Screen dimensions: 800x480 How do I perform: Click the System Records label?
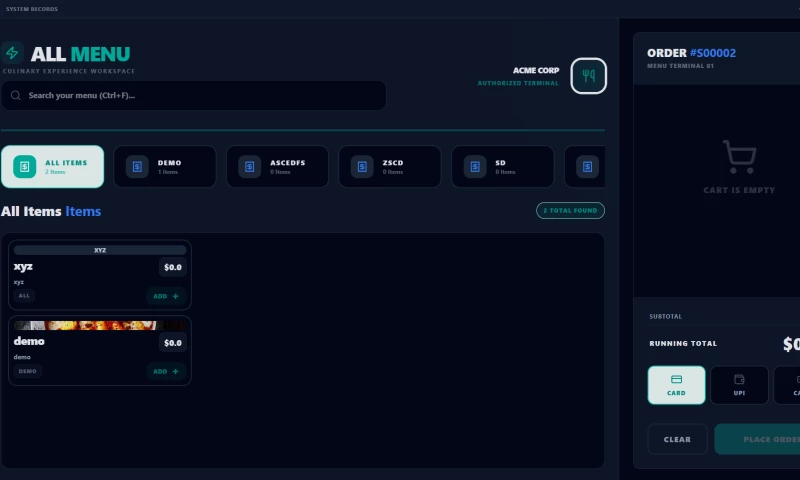click(32, 9)
